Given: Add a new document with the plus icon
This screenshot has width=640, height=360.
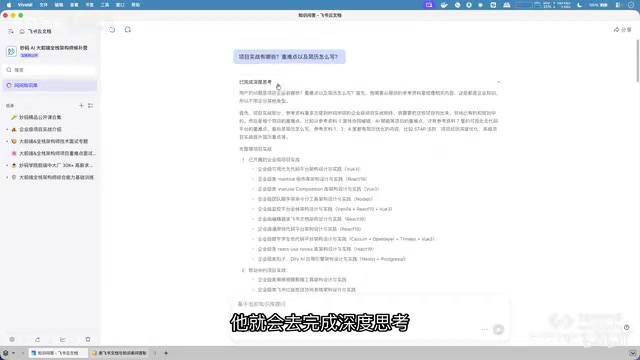Looking at the screenshot, I should (81, 105).
